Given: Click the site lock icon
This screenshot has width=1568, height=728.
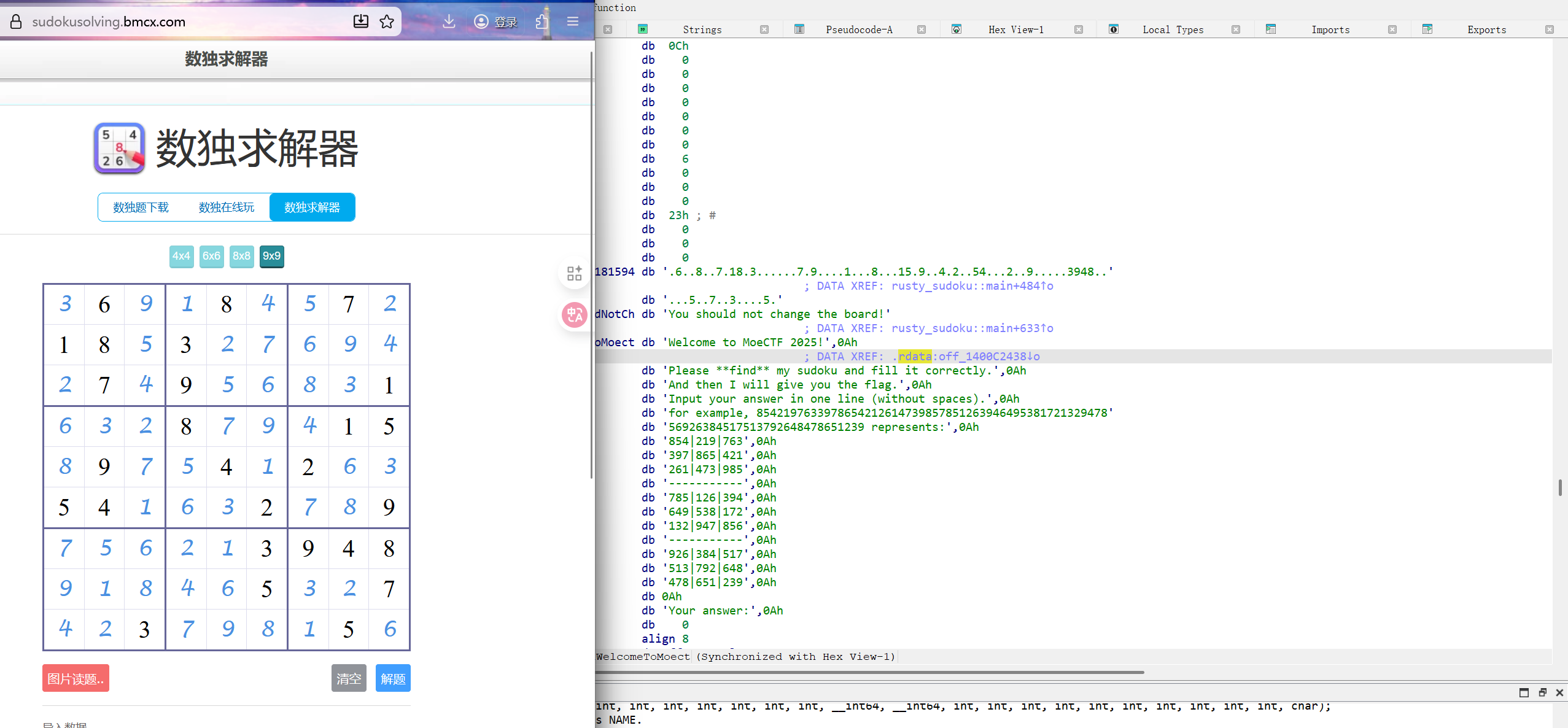Looking at the screenshot, I should pyautogui.click(x=17, y=22).
